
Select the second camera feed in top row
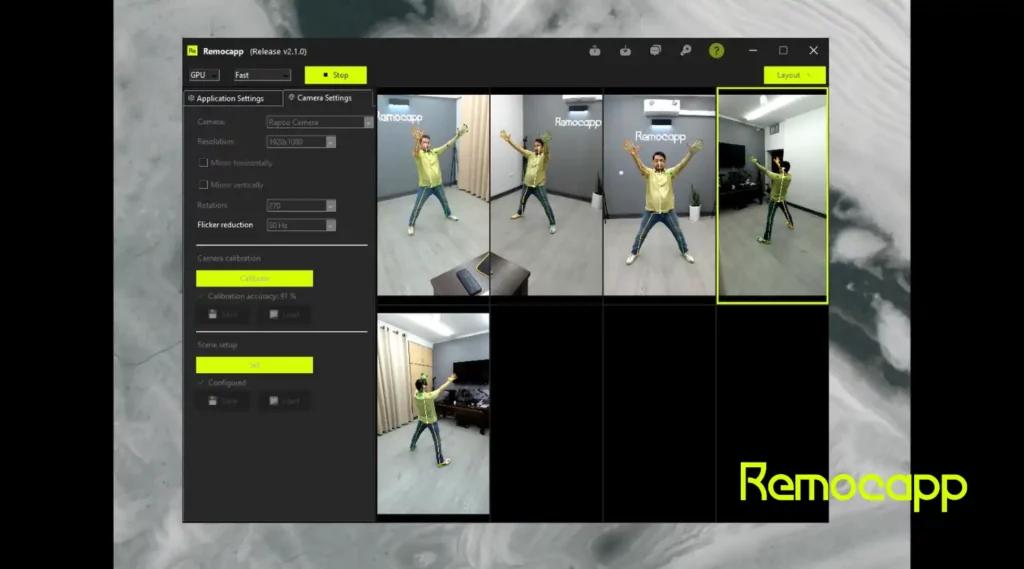tap(546, 195)
